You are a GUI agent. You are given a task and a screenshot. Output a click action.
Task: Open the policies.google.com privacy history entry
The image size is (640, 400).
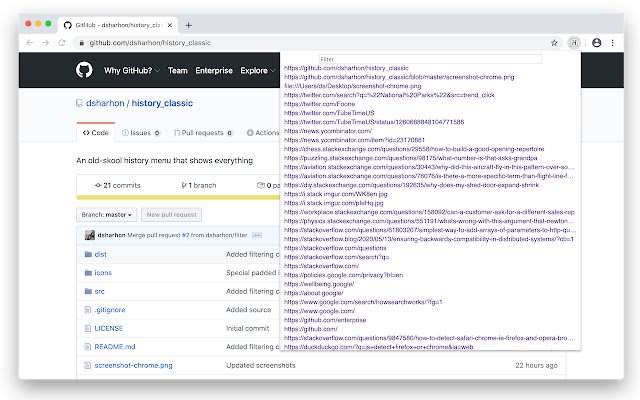point(343,275)
